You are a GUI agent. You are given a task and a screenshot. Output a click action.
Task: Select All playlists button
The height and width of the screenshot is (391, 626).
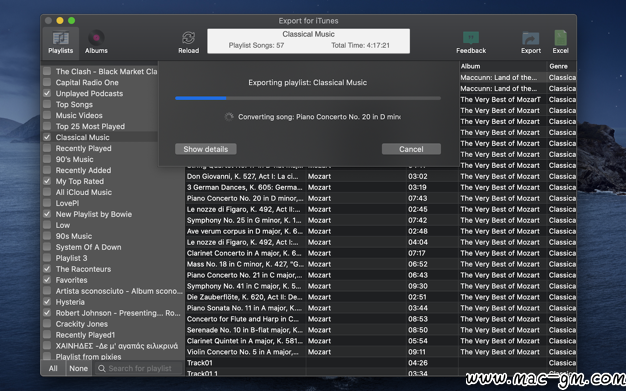click(53, 368)
